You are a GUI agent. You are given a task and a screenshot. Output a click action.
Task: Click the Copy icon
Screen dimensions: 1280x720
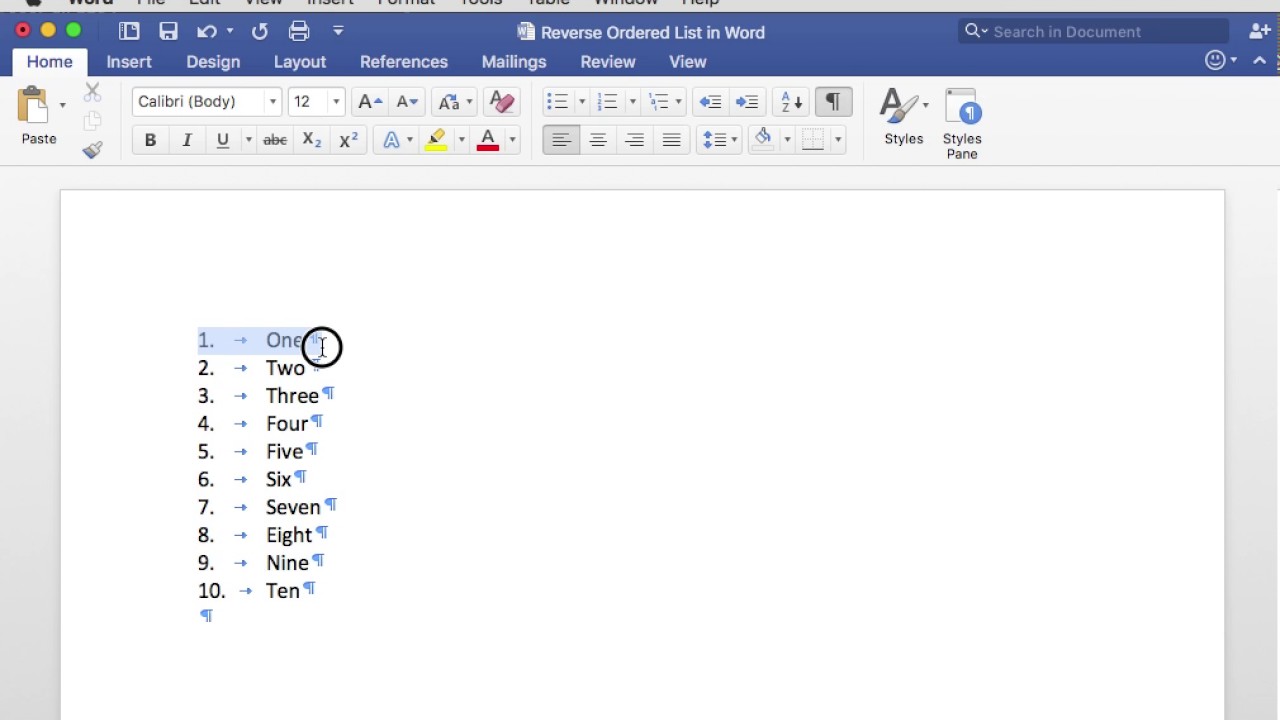point(92,121)
